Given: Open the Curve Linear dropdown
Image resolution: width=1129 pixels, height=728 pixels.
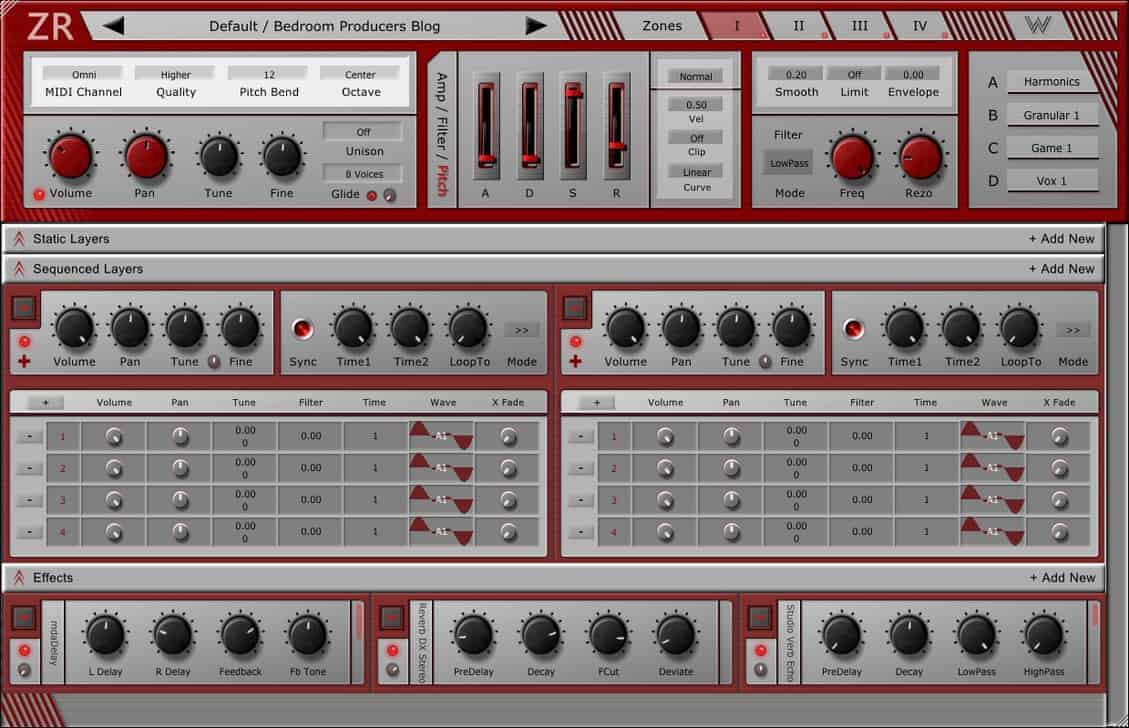Looking at the screenshot, I should 696,172.
